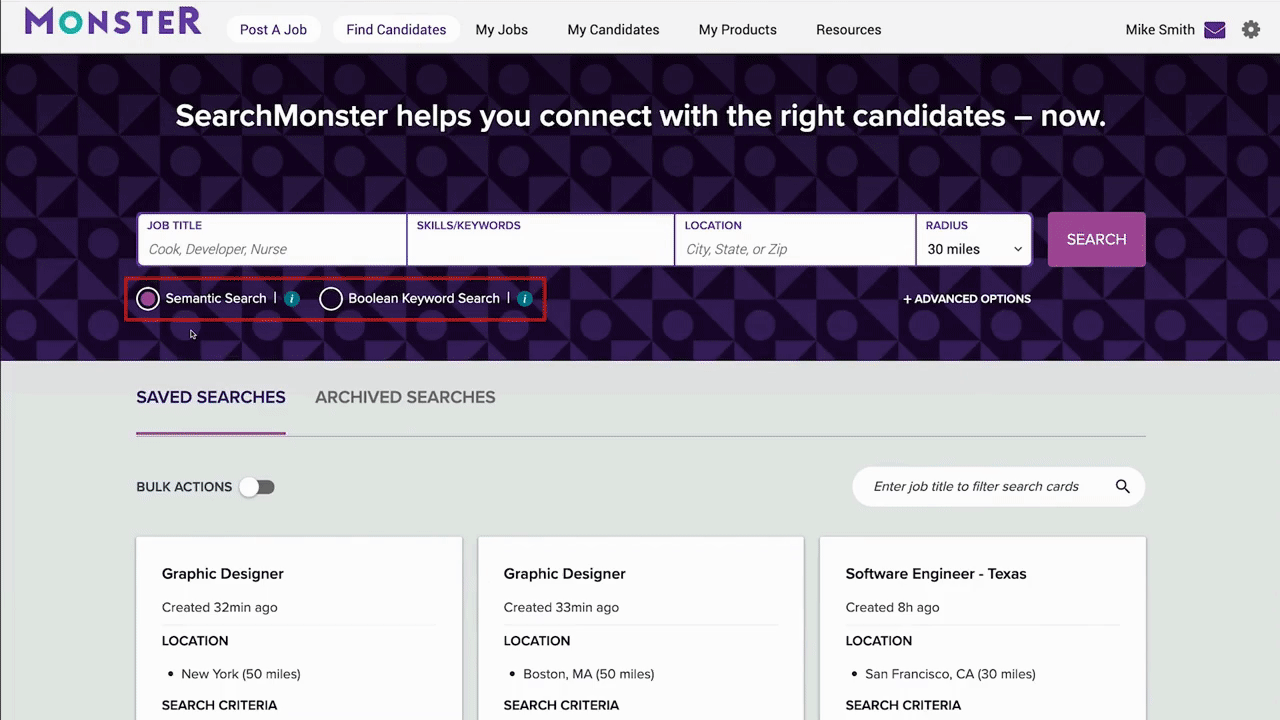Image resolution: width=1280 pixels, height=720 pixels.
Task: Open the settings gear icon
Action: point(1251,30)
